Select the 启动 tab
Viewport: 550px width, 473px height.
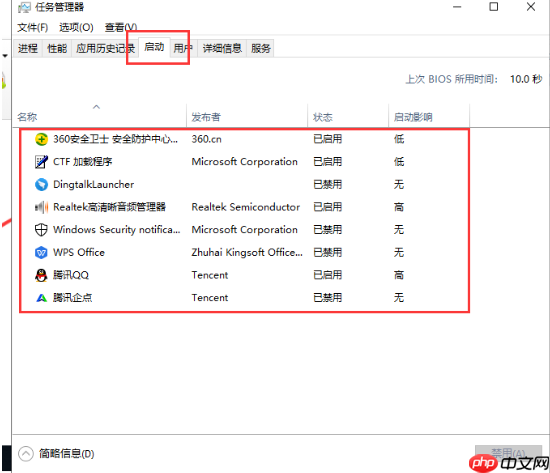[x=154, y=47]
